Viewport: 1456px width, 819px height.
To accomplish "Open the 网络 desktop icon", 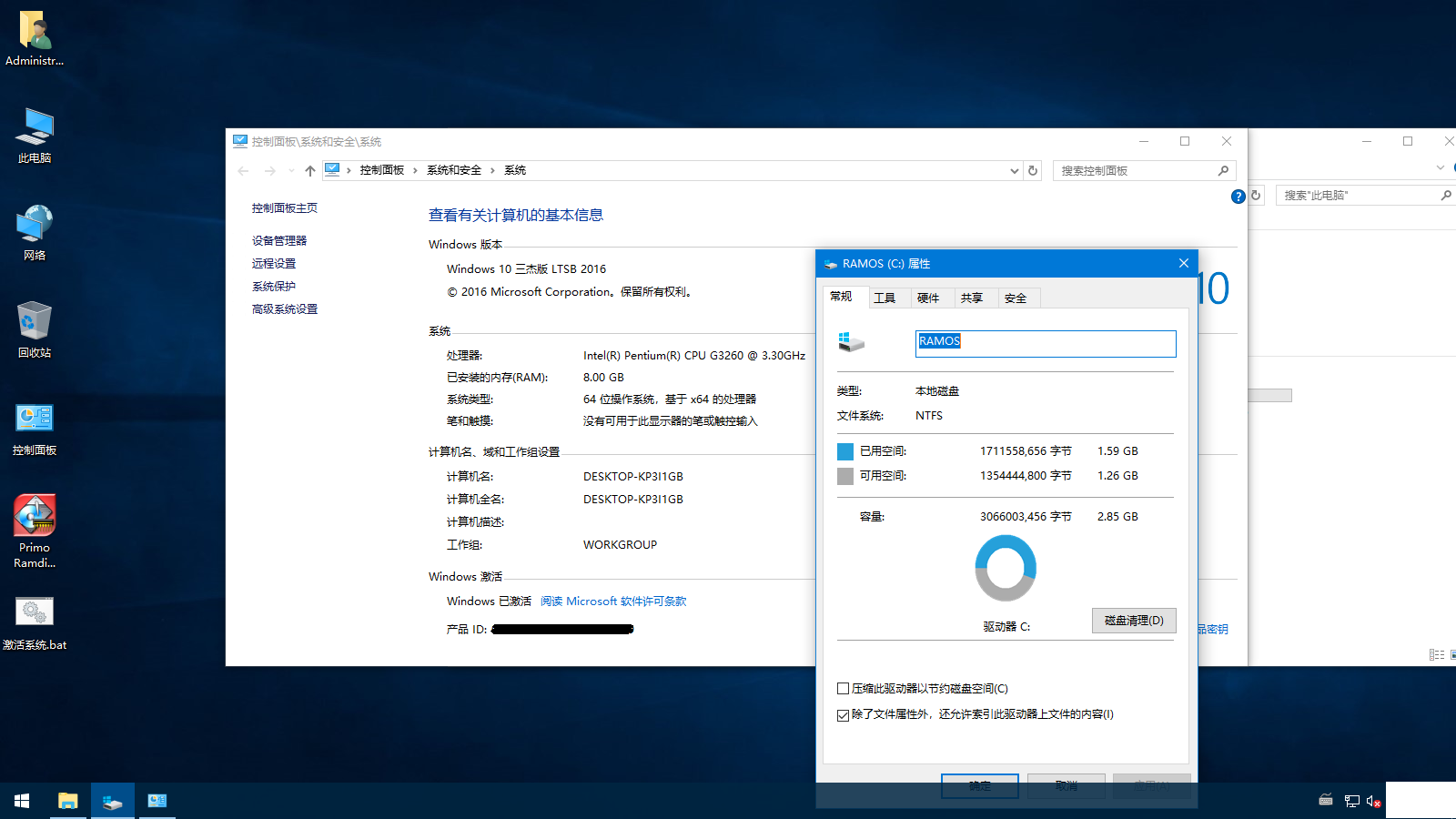I will point(35,233).
